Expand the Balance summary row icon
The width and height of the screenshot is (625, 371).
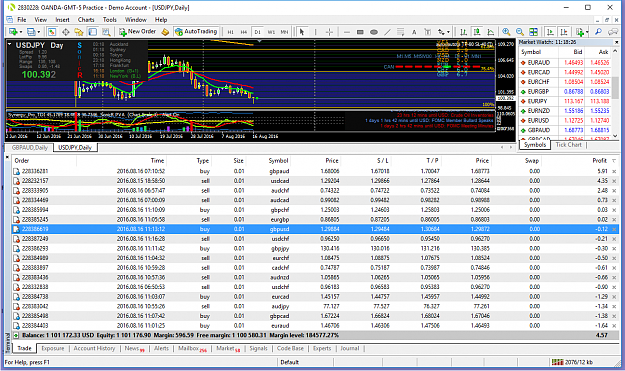coord(16,336)
